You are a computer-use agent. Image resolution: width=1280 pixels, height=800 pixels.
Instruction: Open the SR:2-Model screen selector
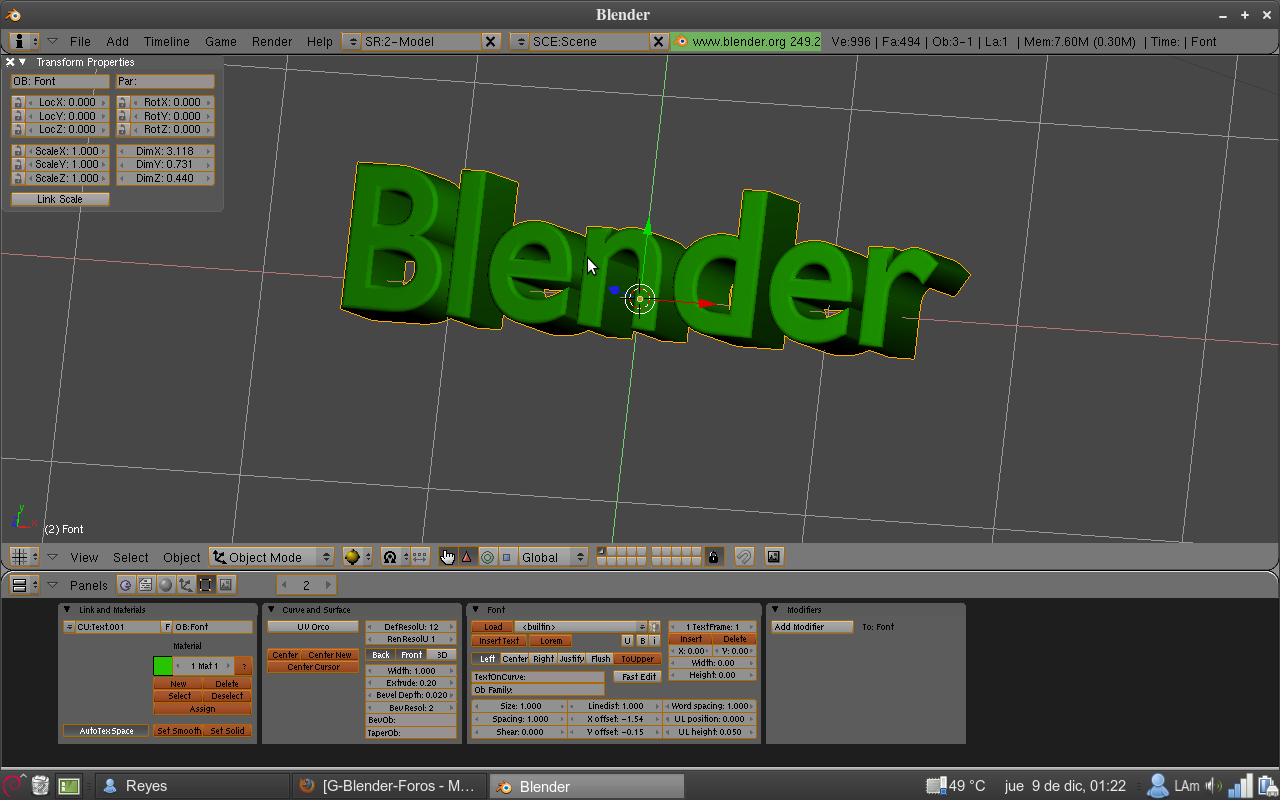[x=351, y=41]
